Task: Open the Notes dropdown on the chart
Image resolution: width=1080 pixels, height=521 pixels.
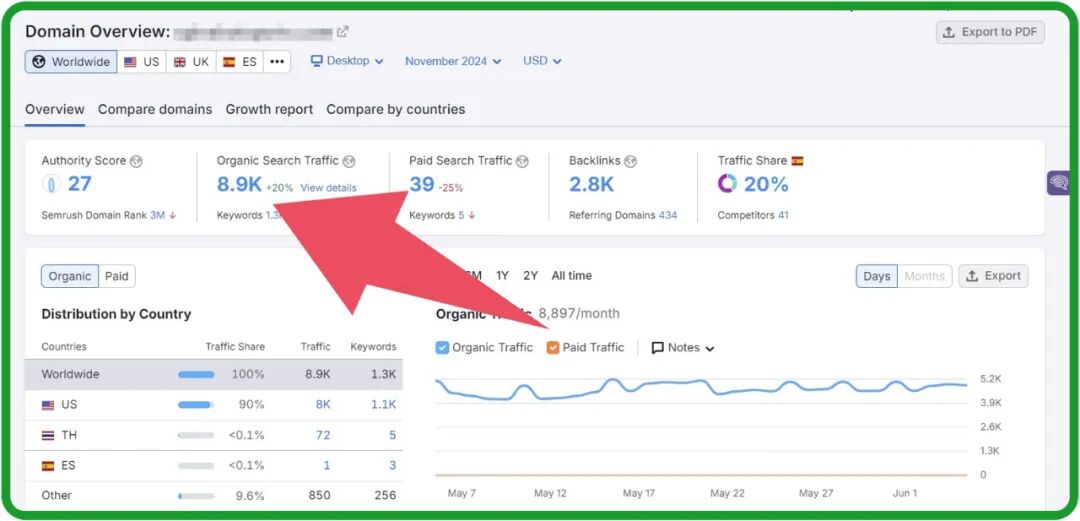Action: pos(683,348)
